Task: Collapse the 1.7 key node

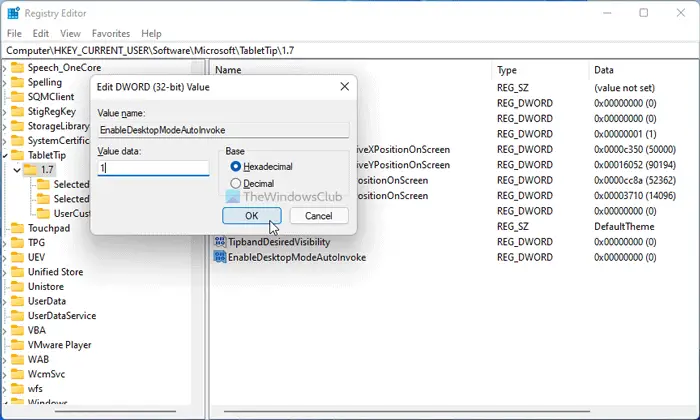Action: (x=17, y=170)
